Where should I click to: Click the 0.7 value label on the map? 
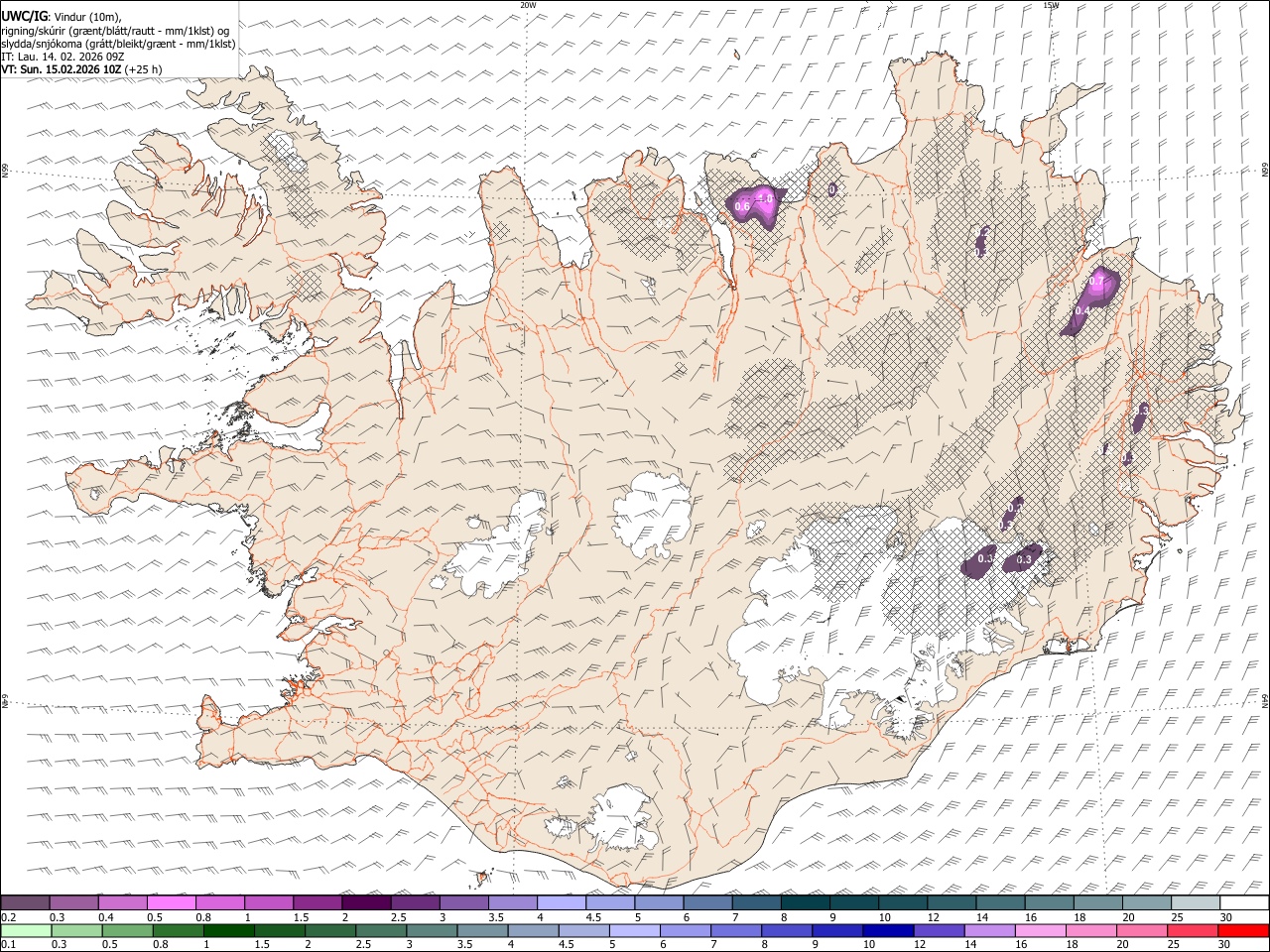click(x=1095, y=282)
